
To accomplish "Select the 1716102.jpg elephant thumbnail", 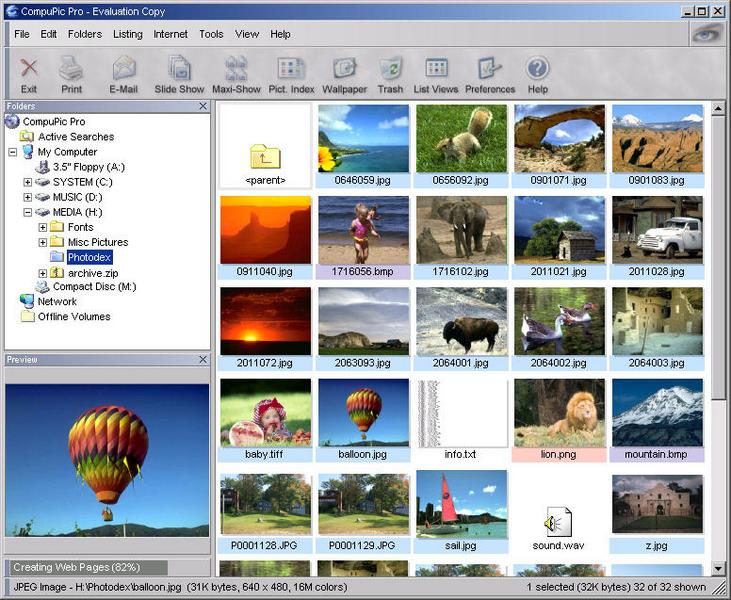I will tap(462, 230).
